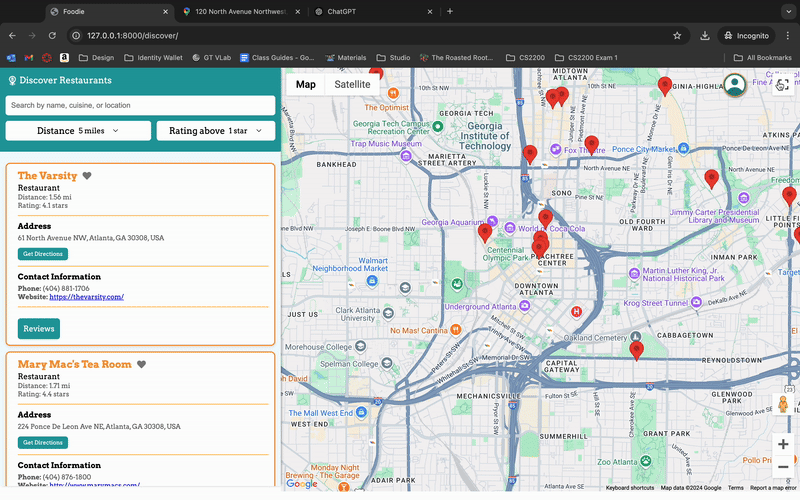The image size is (800, 500).
Task: Toggle fullscreen map view
Action: [783, 85]
